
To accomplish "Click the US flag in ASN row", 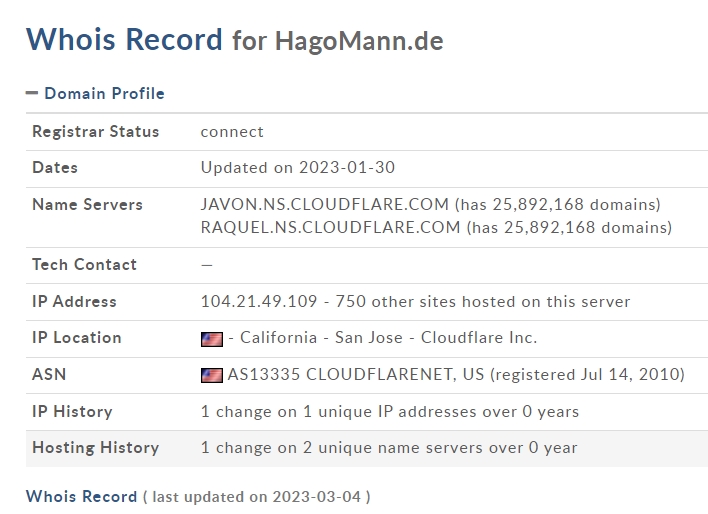I will (212, 375).
